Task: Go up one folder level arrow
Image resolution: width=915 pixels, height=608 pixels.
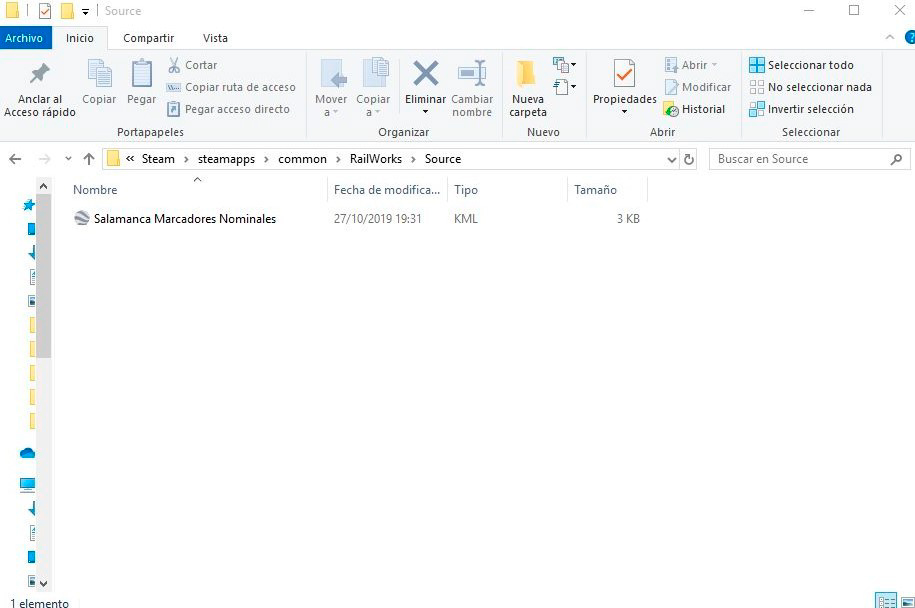Action: coord(89,159)
